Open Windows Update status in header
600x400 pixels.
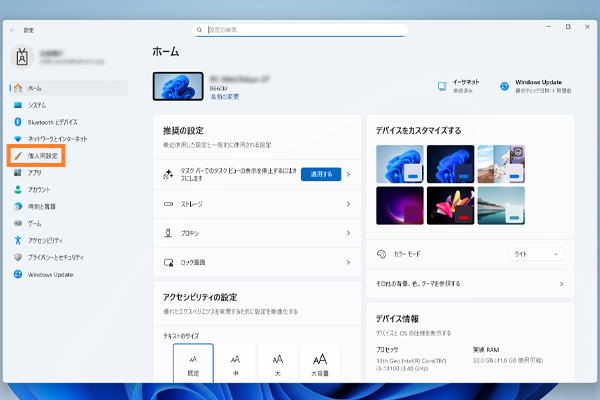[543, 86]
